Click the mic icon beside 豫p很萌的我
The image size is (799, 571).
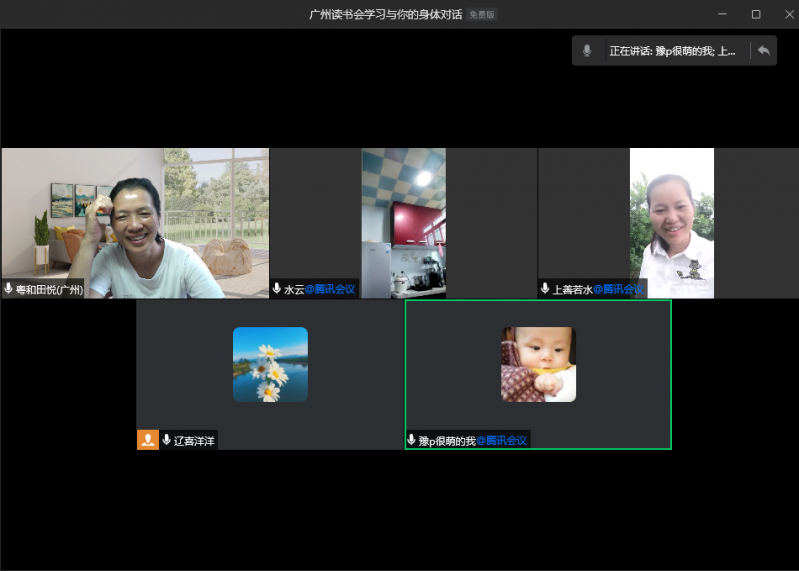[x=411, y=440]
